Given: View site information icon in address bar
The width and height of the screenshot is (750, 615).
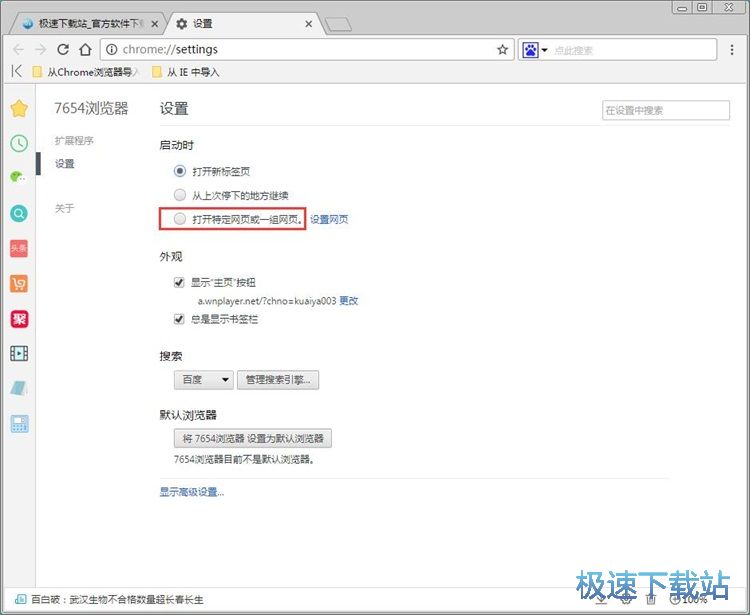Looking at the screenshot, I should click(x=111, y=50).
